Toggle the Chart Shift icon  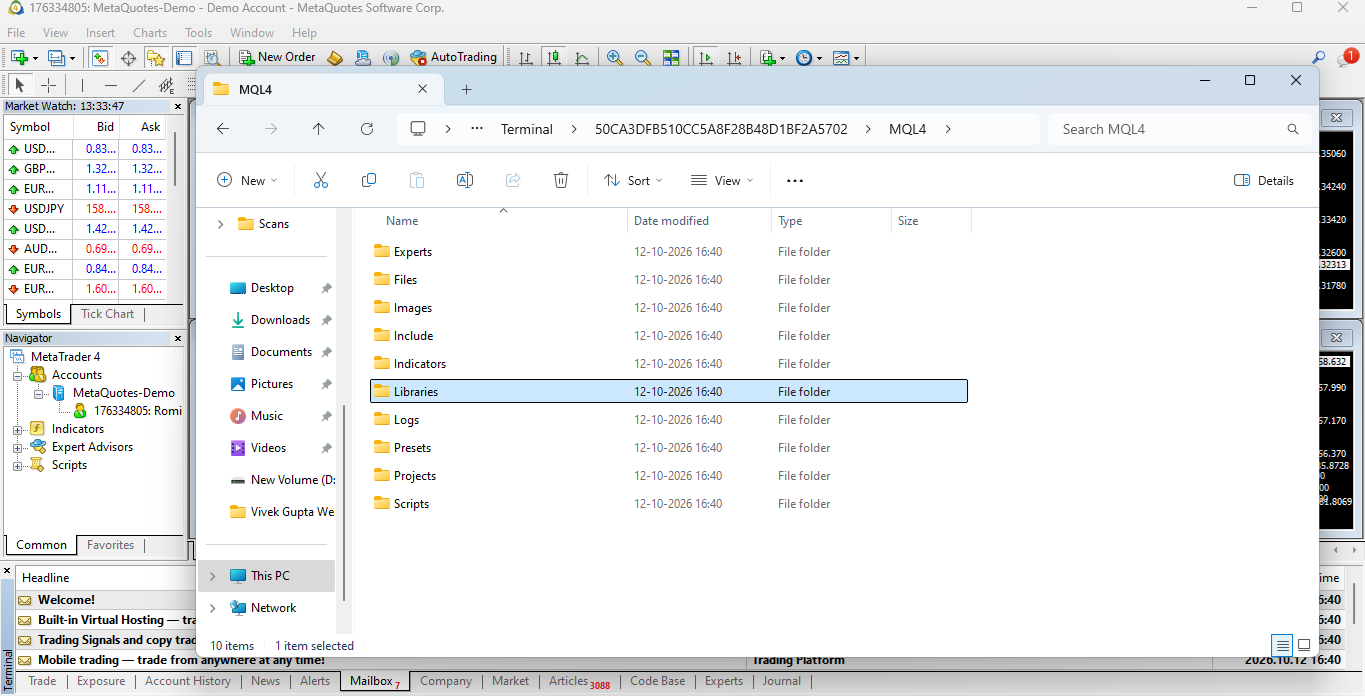[x=735, y=58]
